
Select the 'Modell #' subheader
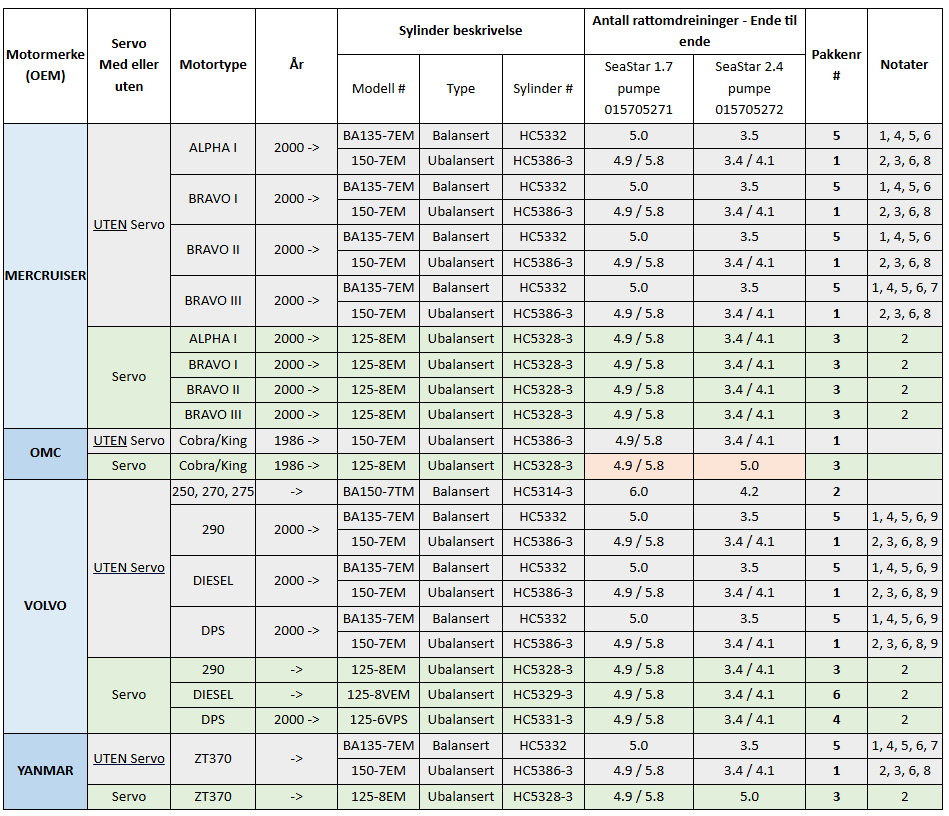[379, 89]
